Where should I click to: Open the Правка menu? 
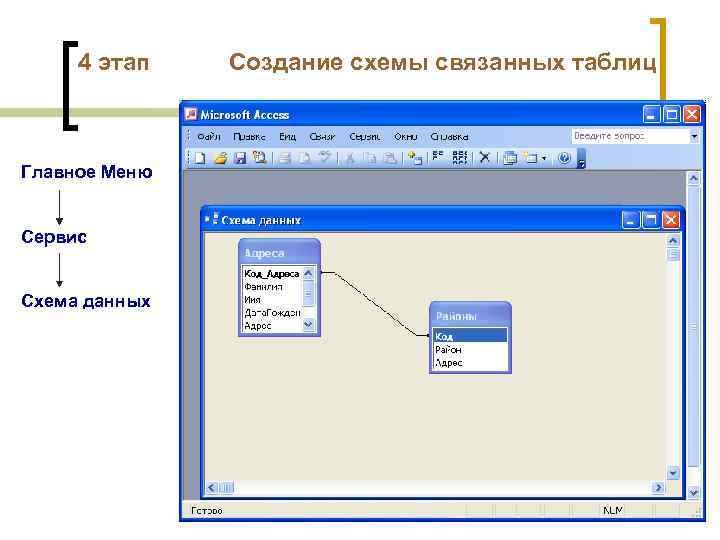click(249, 136)
